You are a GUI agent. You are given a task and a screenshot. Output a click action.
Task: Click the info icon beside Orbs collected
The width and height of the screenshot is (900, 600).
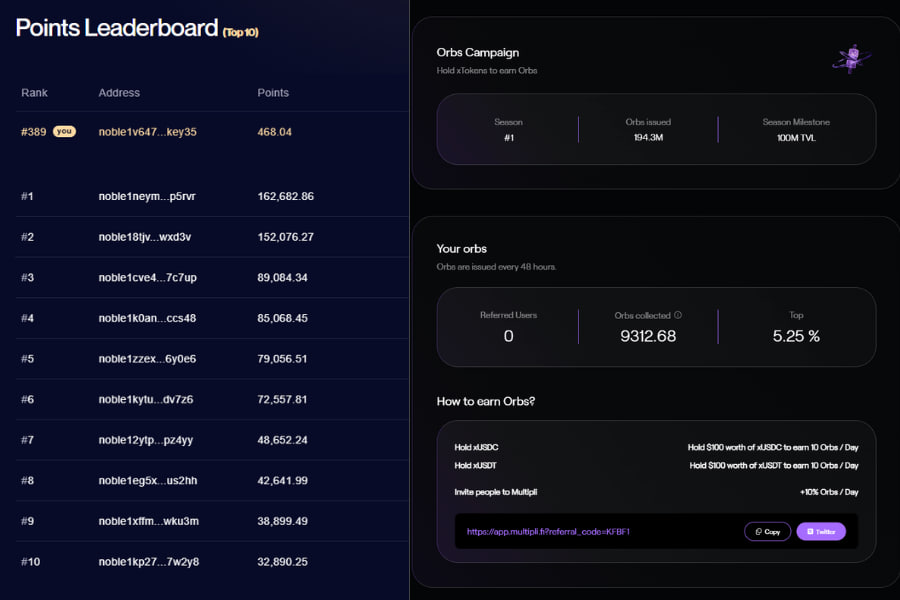678,313
